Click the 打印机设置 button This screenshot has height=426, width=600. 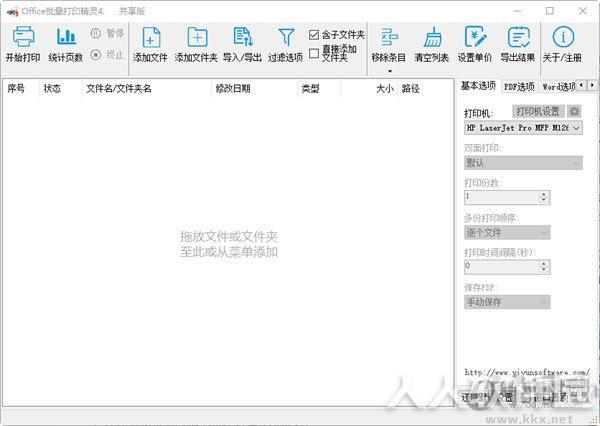(x=538, y=111)
